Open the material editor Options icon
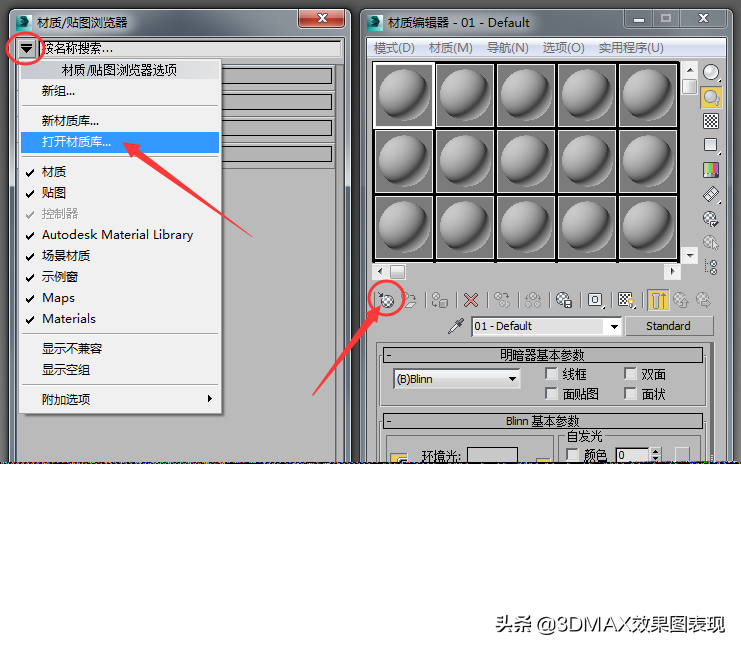741x650 pixels. [711, 218]
